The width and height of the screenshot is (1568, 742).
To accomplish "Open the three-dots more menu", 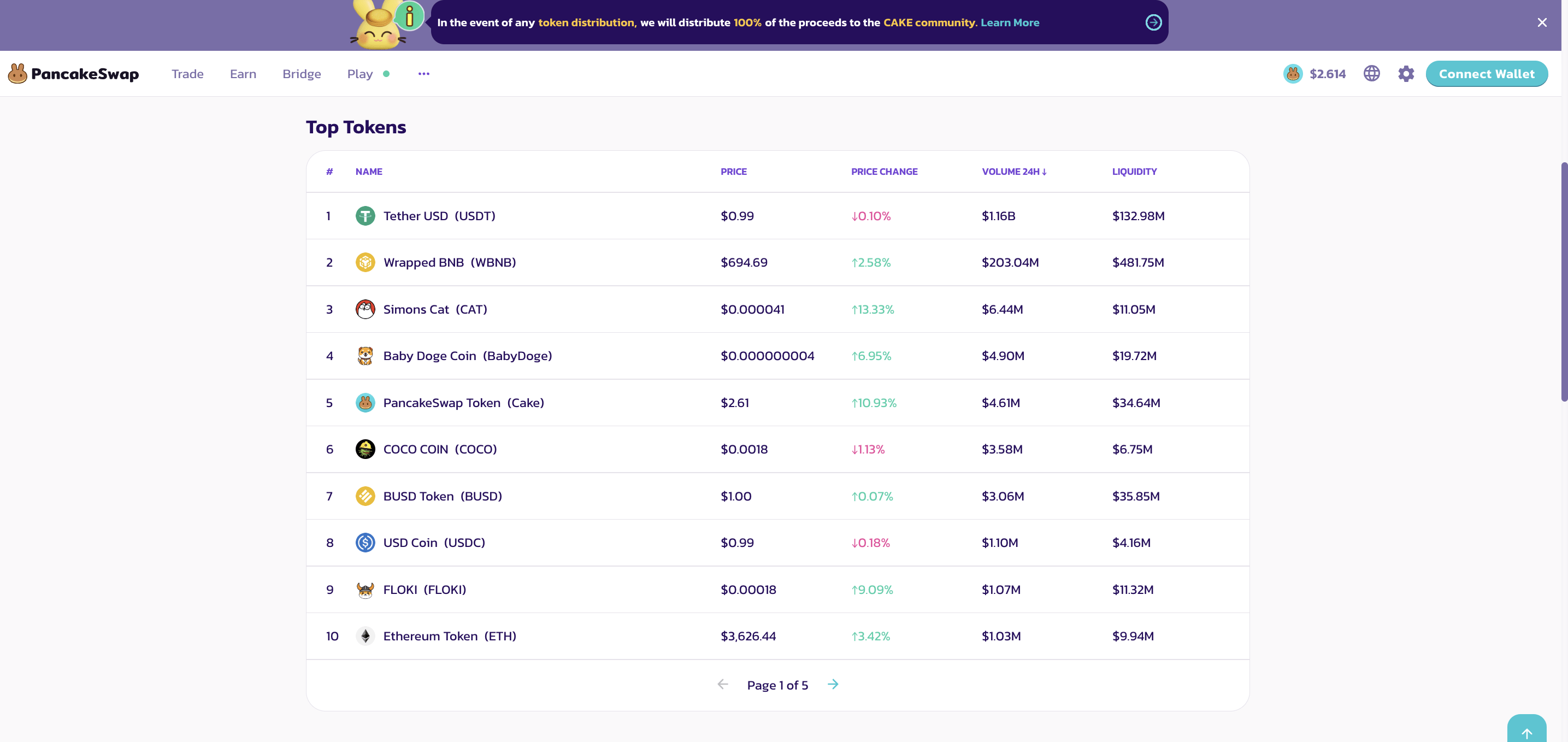I will click(423, 74).
